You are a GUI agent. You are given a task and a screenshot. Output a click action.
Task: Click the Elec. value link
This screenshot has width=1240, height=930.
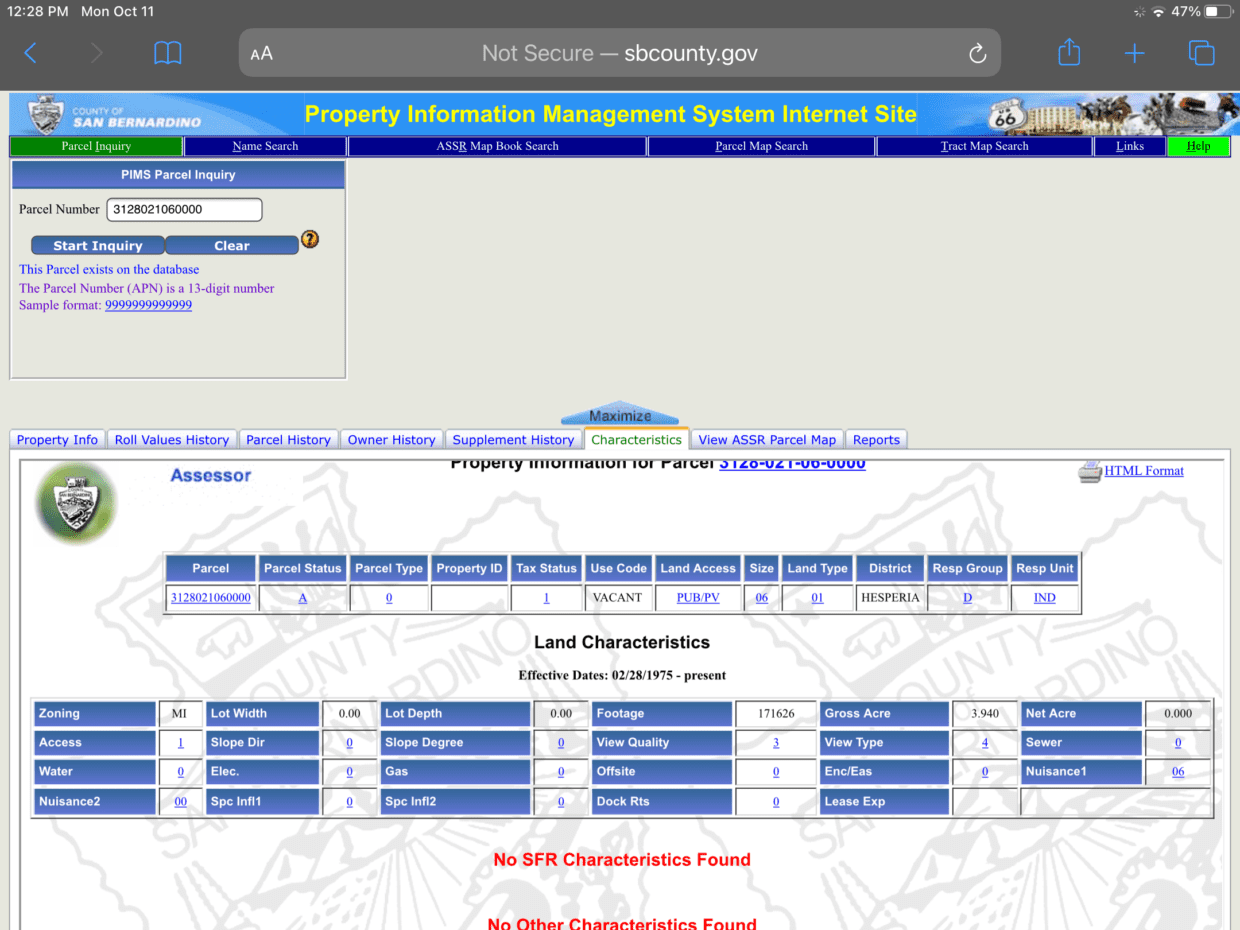pos(350,772)
